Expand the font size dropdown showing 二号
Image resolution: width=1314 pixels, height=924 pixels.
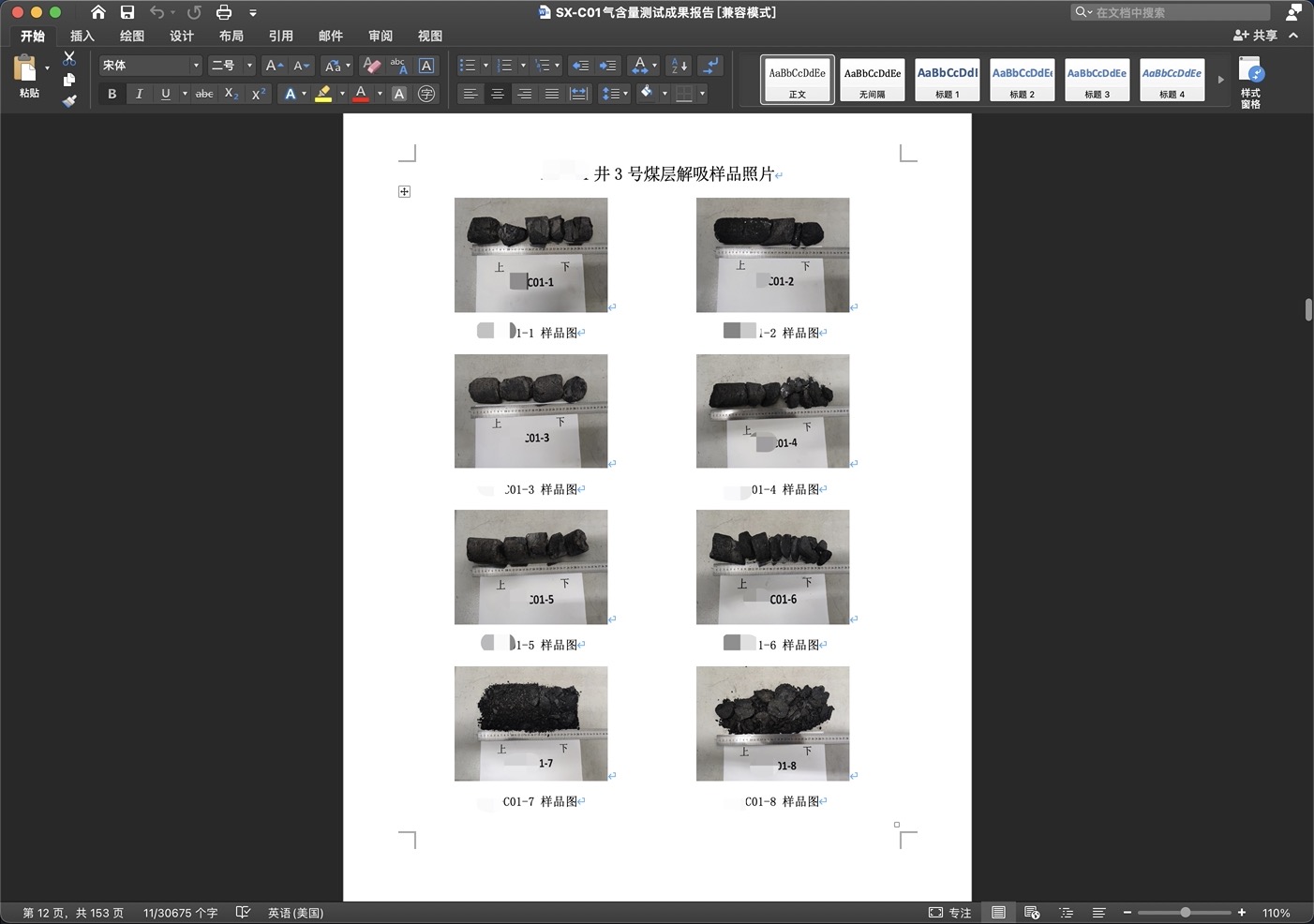click(249, 66)
